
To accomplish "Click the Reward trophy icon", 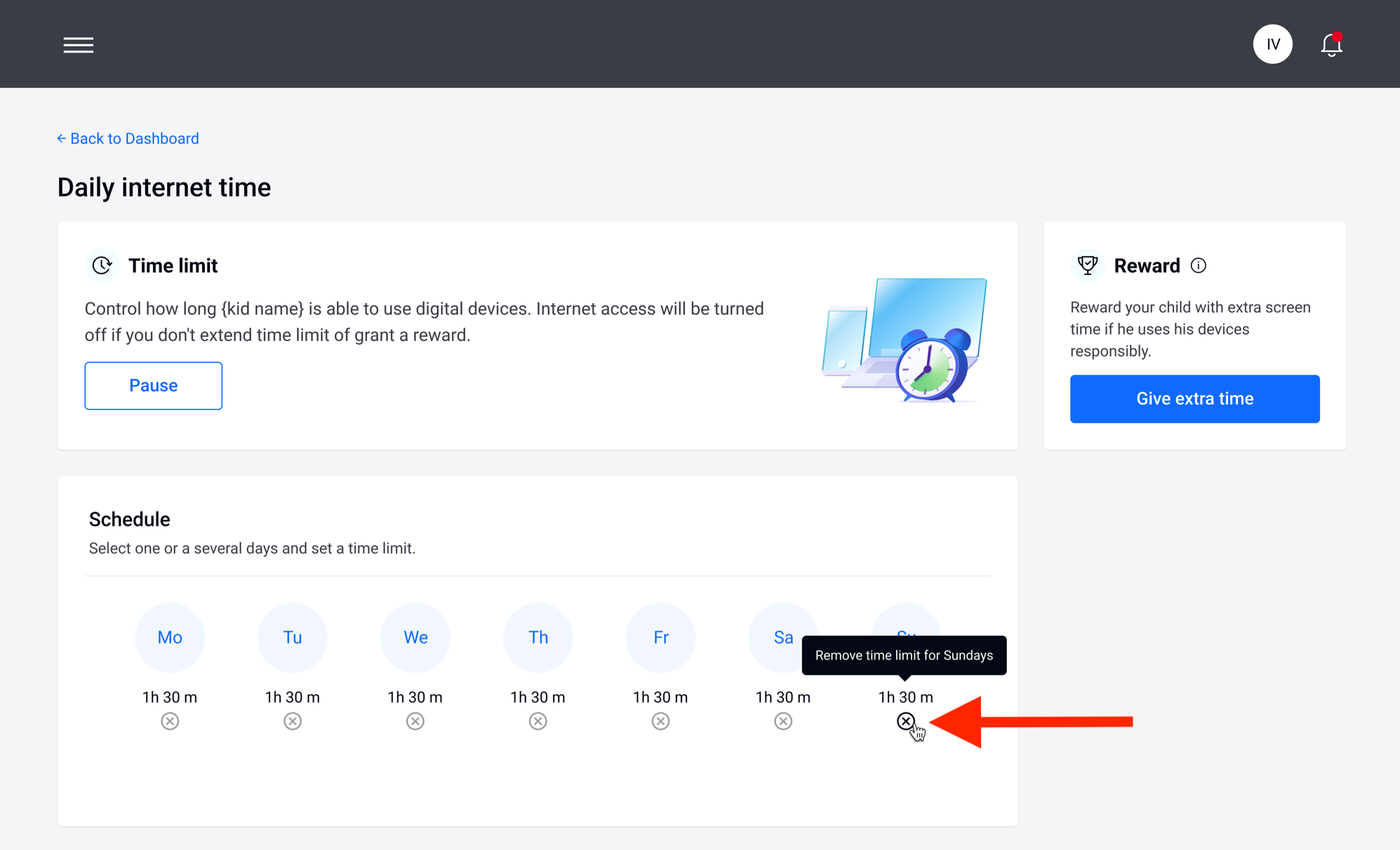I will [x=1088, y=265].
